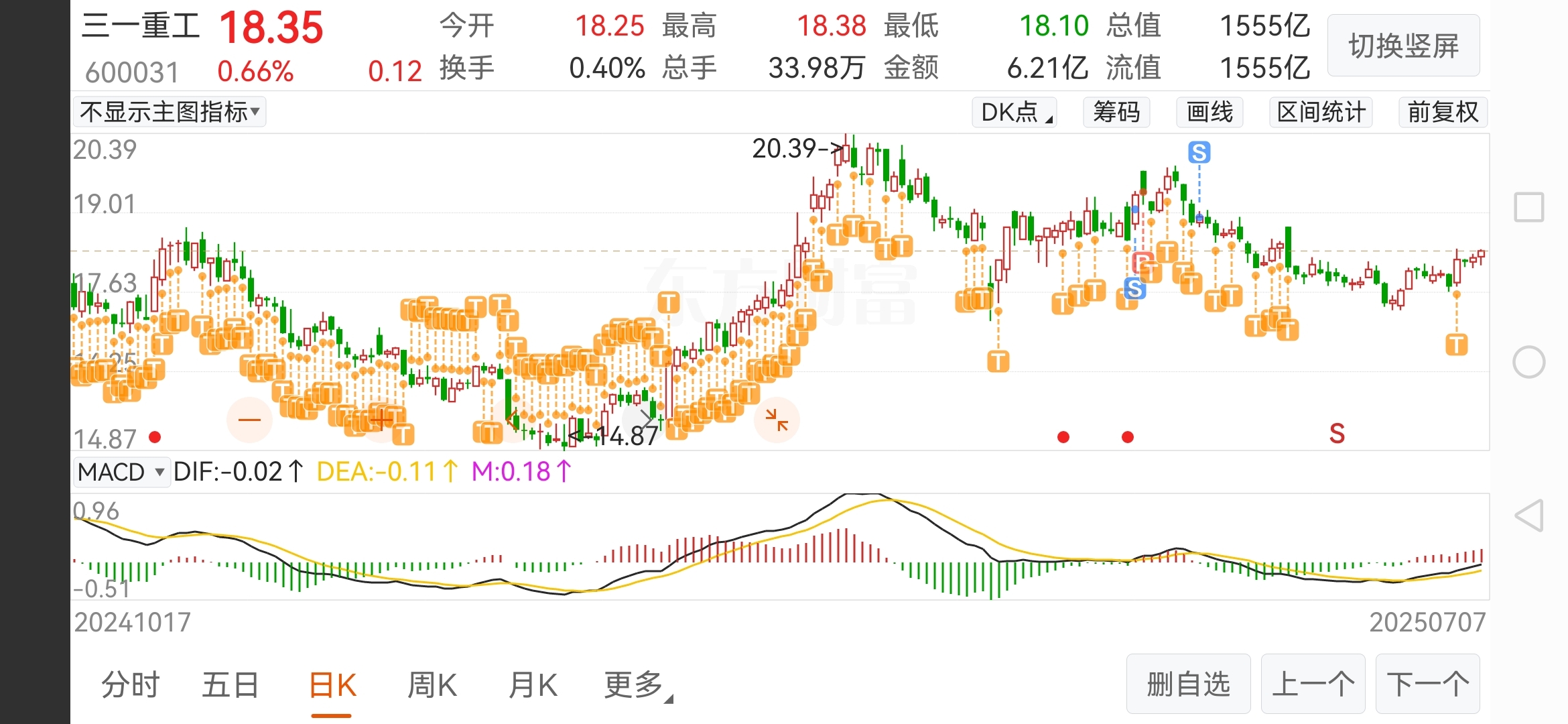
Task: Tap the percent change 0.66%
Action: [255, 71]
